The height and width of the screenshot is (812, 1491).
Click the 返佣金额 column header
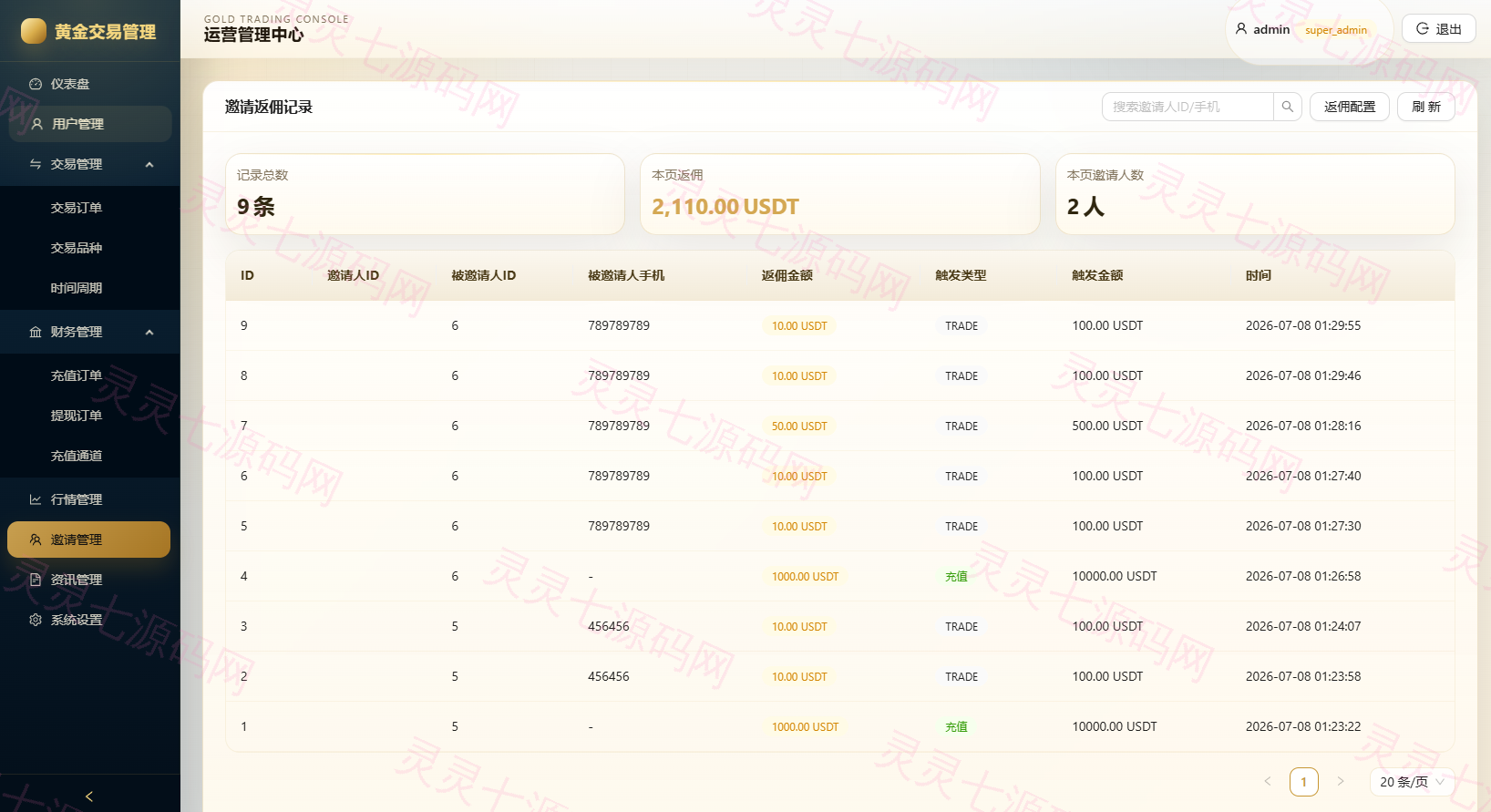(x=787, y=275)
